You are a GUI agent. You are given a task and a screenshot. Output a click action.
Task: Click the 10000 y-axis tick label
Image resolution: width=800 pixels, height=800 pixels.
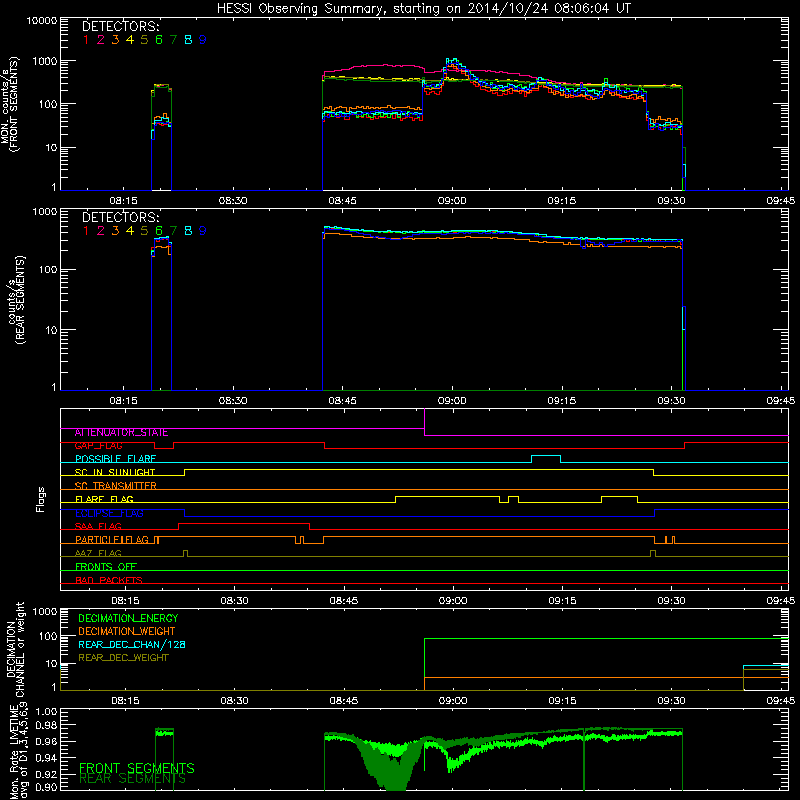[41, 20]
